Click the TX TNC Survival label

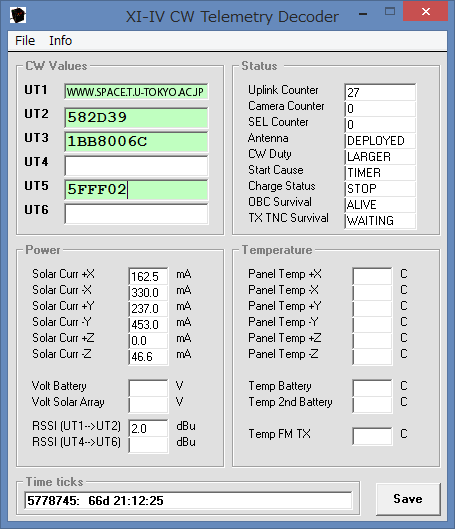pos(288,218)
